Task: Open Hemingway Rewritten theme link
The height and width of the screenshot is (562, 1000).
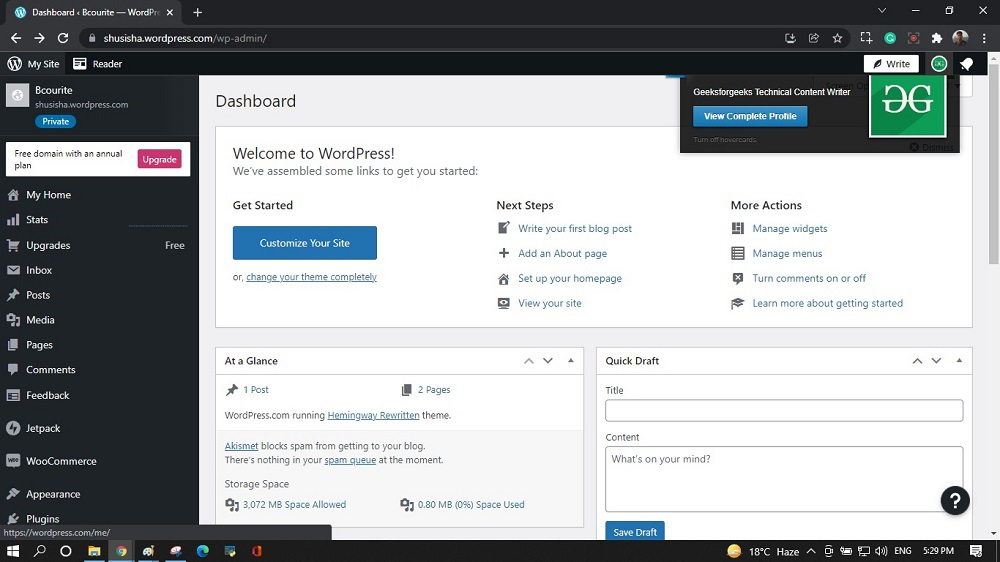Action: [x=373, y=415]
